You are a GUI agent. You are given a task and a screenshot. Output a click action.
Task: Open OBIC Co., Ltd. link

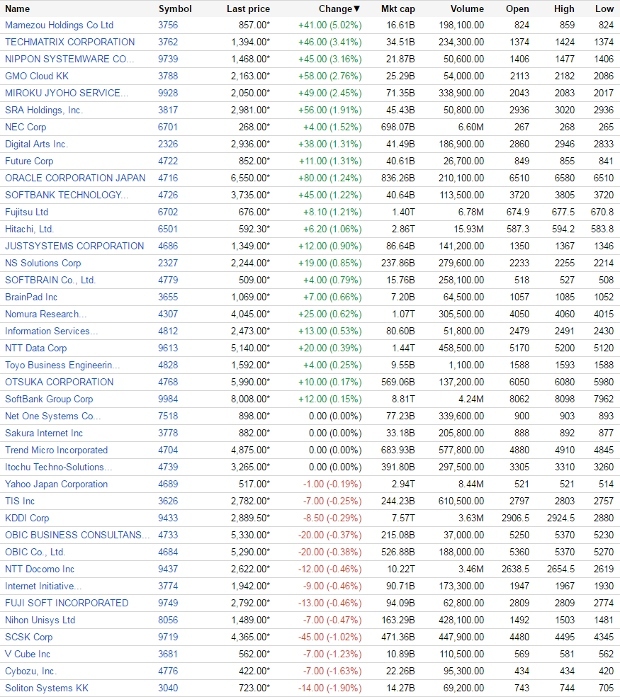click(35, 552)
